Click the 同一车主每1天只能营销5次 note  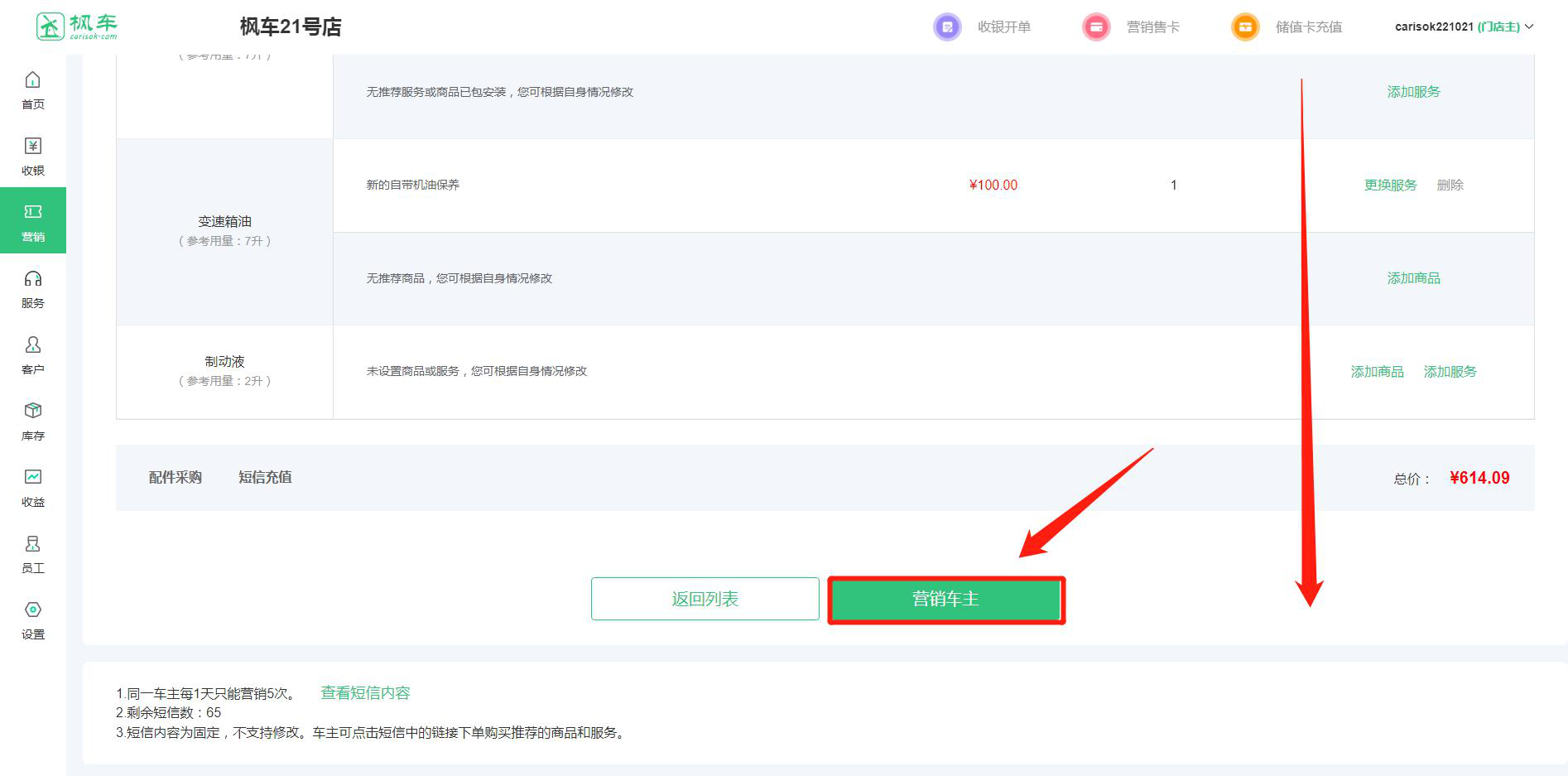coord(207,693)
